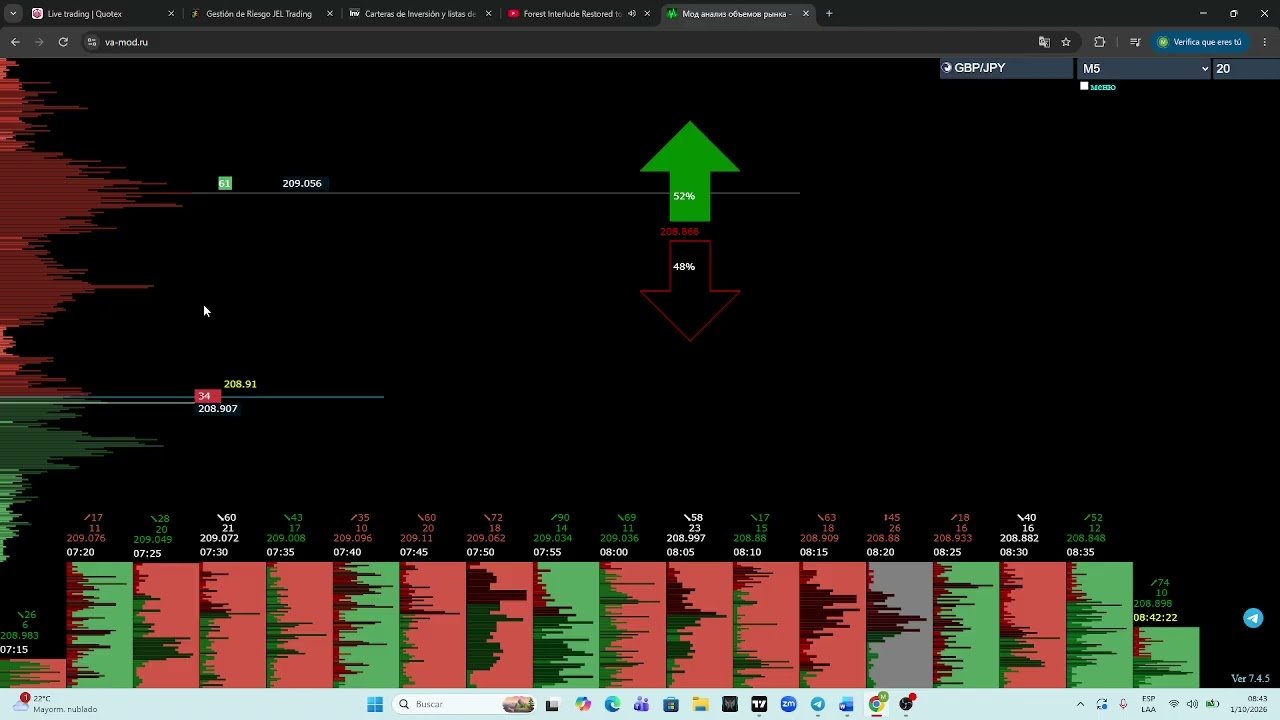The image size is (1280, 720).
Task: Show hidden system tray icons
Action: point(1080,704)
